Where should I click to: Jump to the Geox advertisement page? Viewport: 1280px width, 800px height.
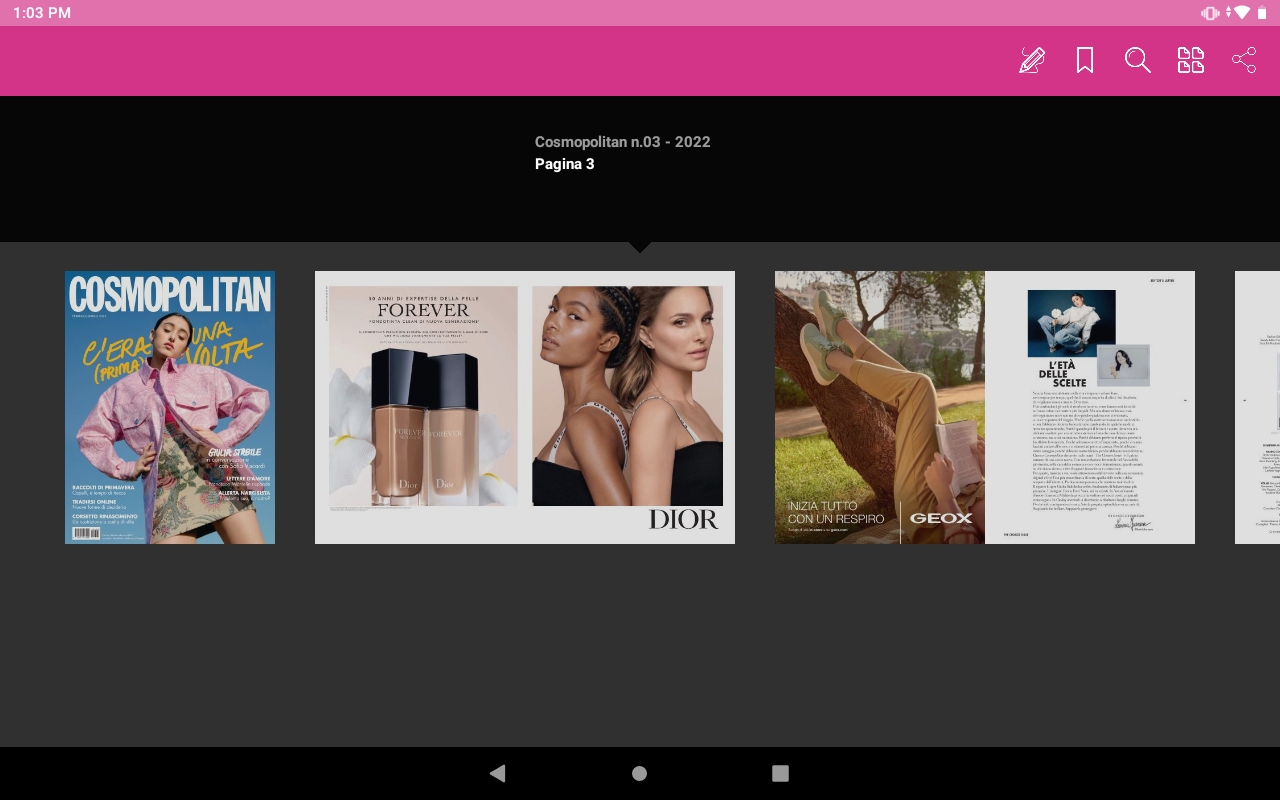click(879, 407)
